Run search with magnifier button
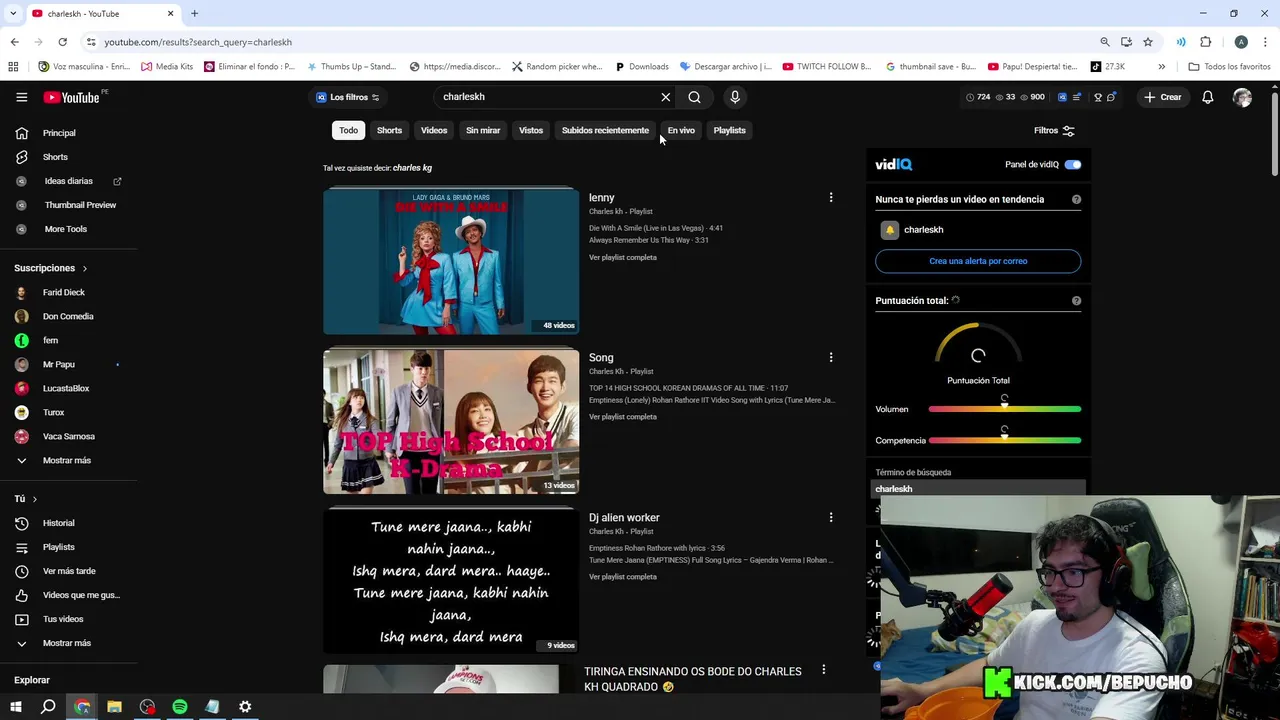This screenshot has width=1280, height=720. (694, 97)
